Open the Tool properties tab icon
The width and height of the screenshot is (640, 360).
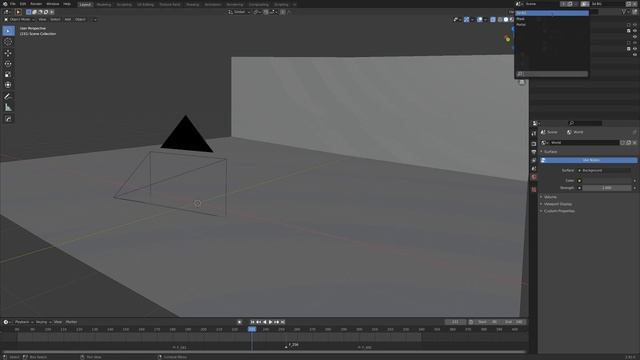click(x=533, y=133)
